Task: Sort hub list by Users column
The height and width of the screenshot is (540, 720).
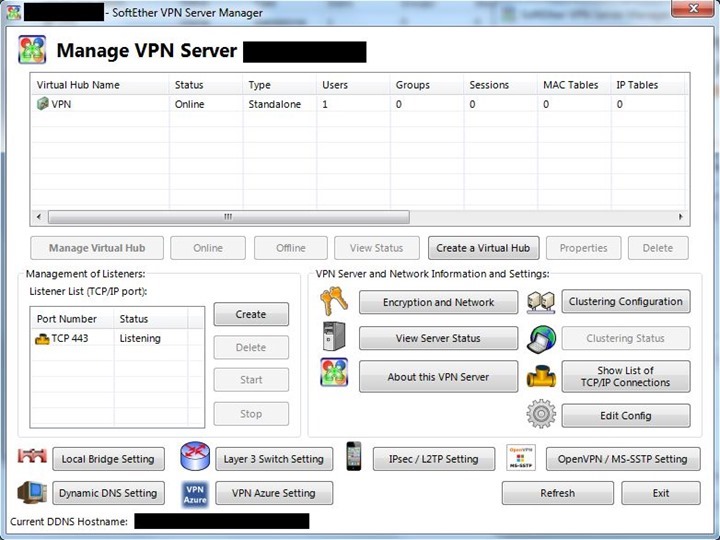Action: pos(353,84)
